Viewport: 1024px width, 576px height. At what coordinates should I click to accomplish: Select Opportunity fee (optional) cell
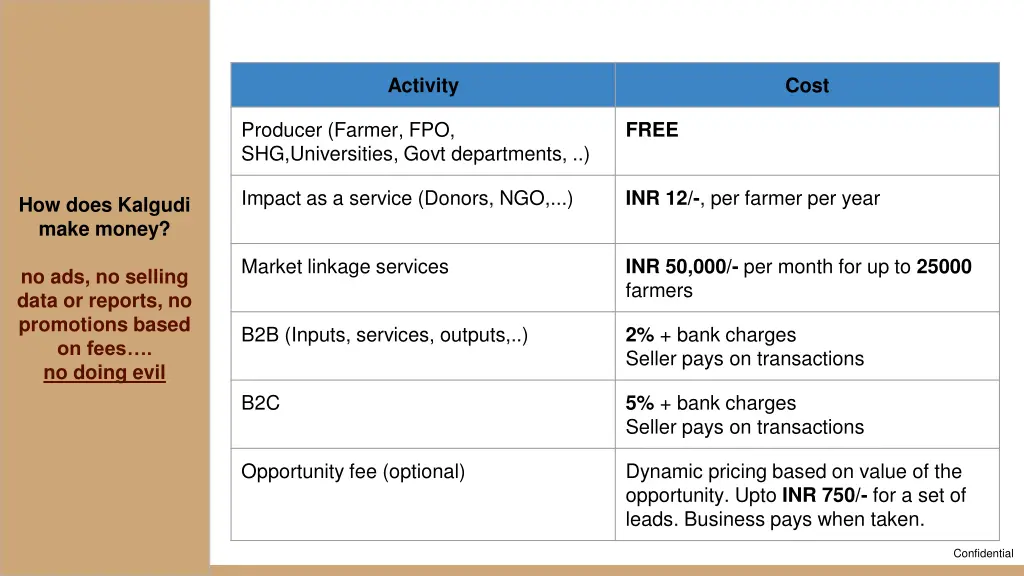tap(423, 494)
